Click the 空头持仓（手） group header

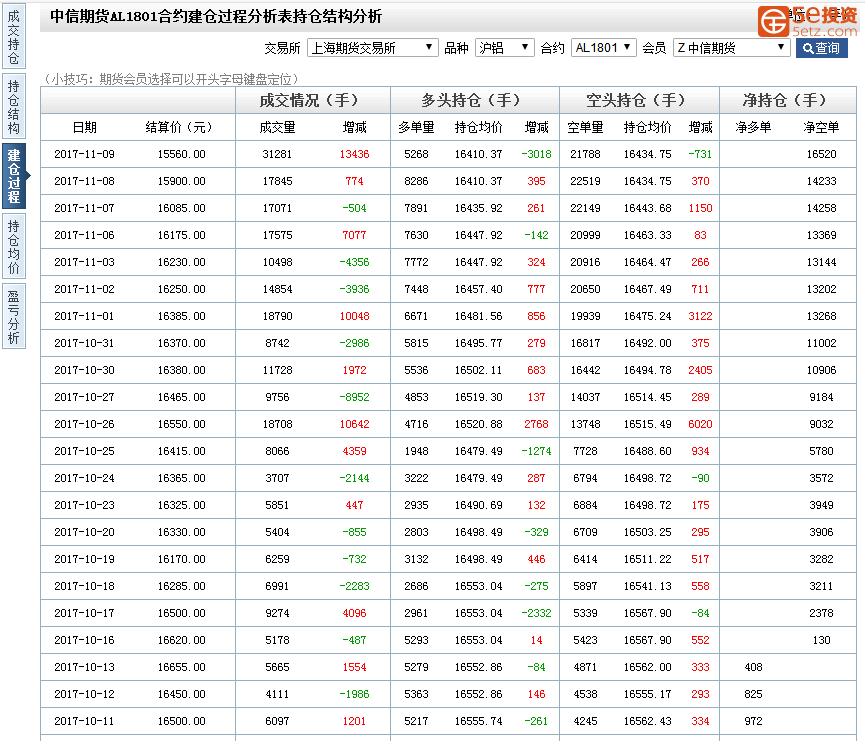click(639, 100)
